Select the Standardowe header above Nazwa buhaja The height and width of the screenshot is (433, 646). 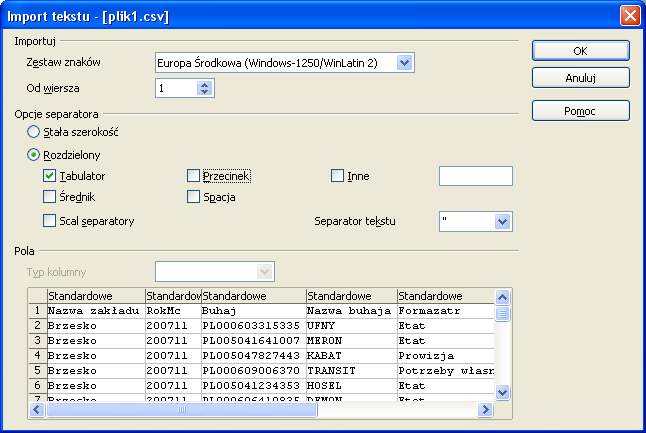tap(352, 296)
